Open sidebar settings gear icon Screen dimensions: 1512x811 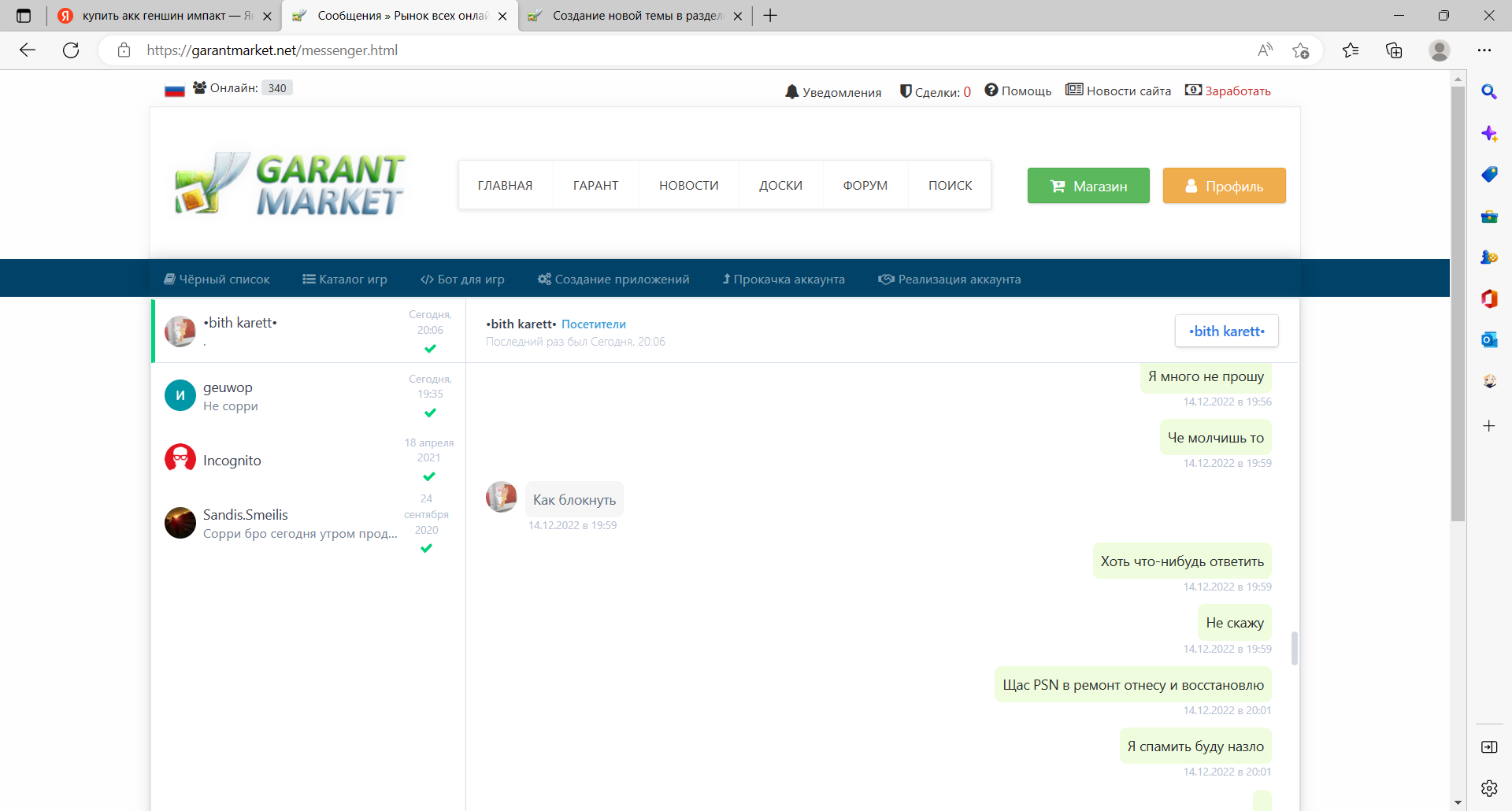[1489, 788]
